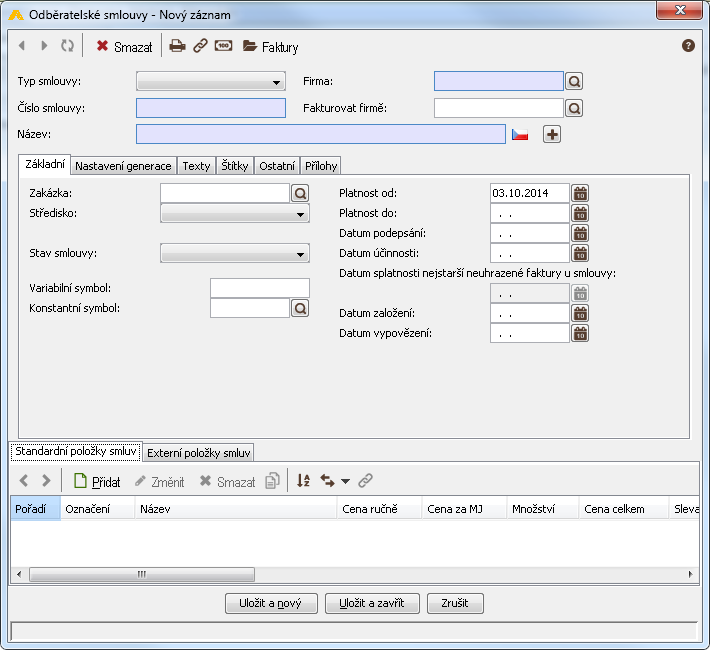
Task: Open calendar for Datum podepsání
Action: click(580, 234)
